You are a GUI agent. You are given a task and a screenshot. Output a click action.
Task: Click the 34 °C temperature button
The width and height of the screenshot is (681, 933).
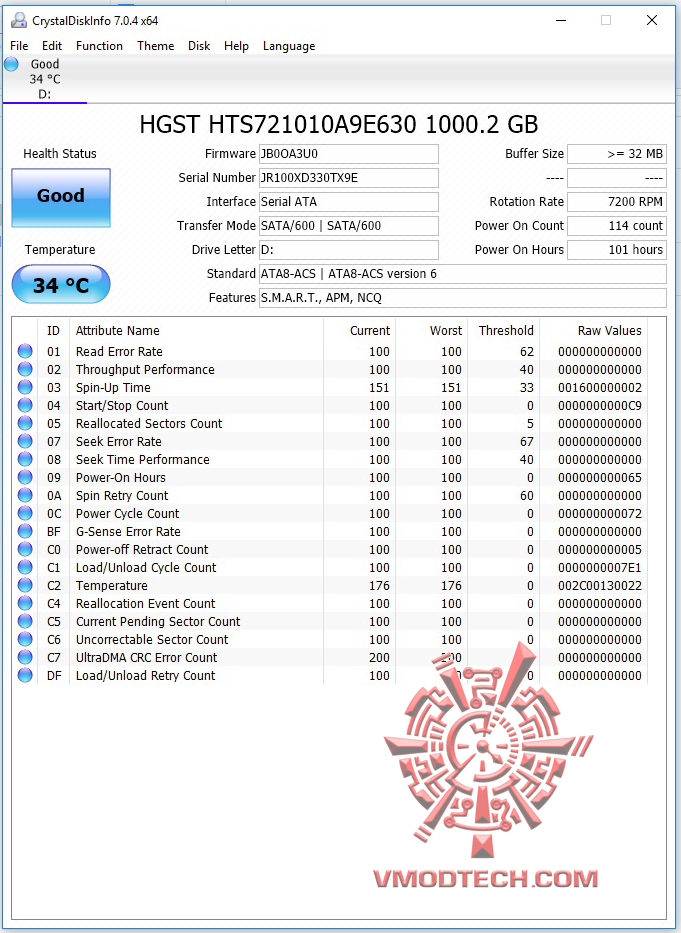(61, 284)
